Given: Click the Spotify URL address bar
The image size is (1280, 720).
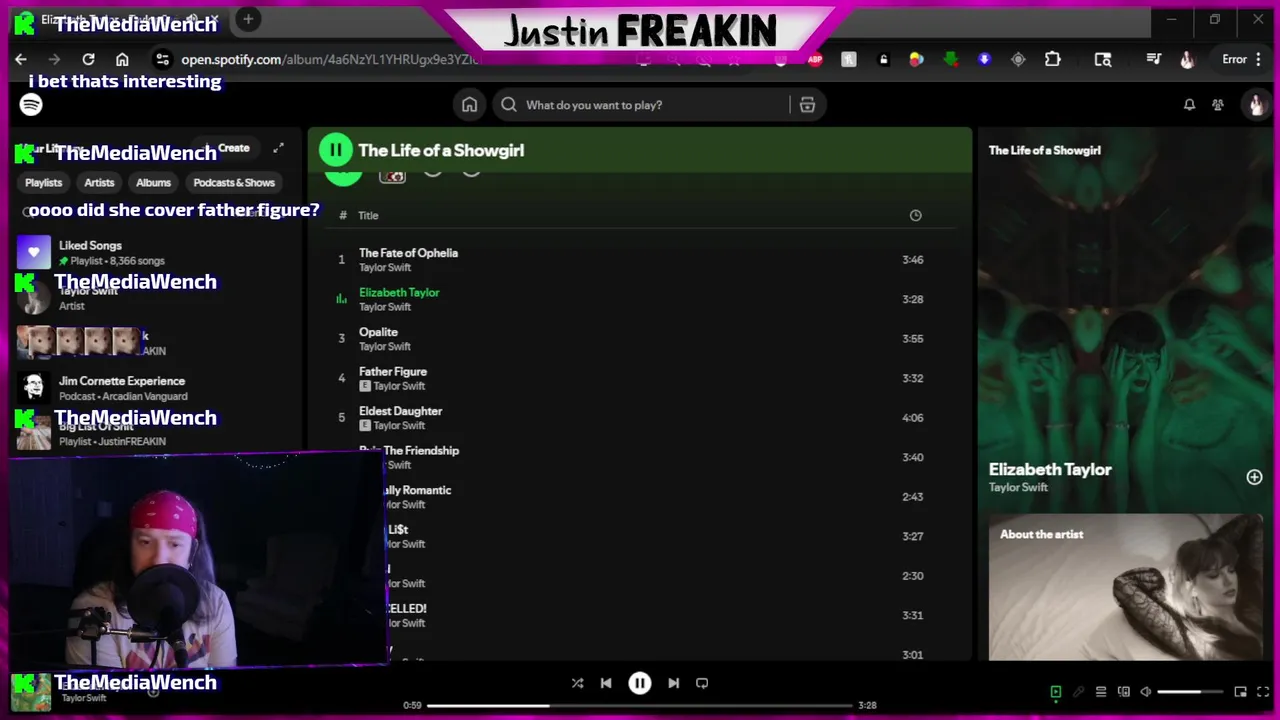Looking at the screenshot, I should [x=330, y=59].
